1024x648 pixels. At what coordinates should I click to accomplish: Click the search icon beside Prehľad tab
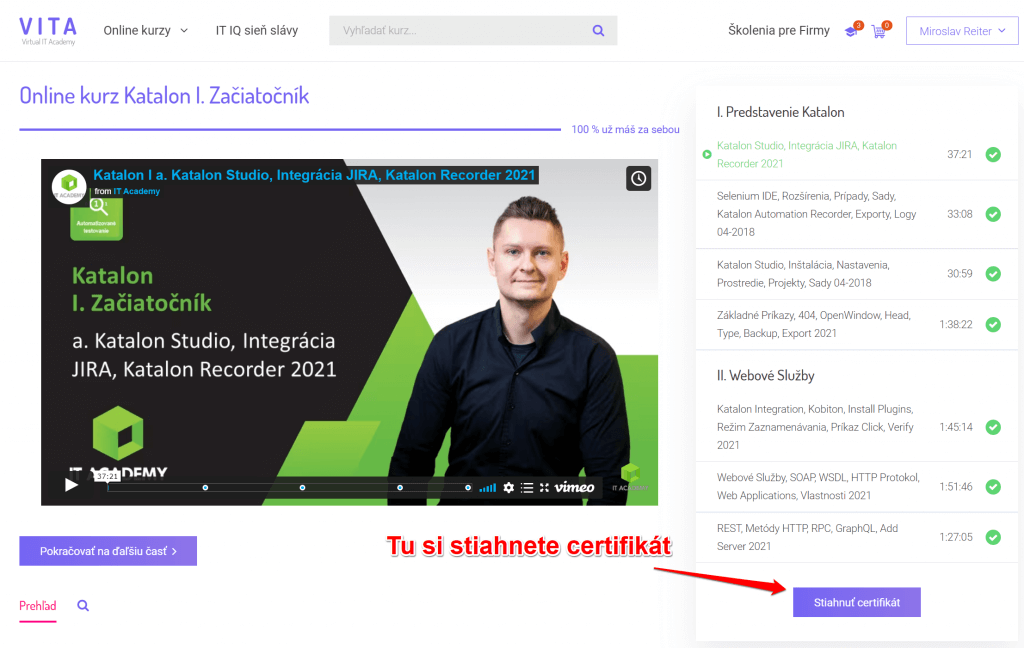coord(83,606)
